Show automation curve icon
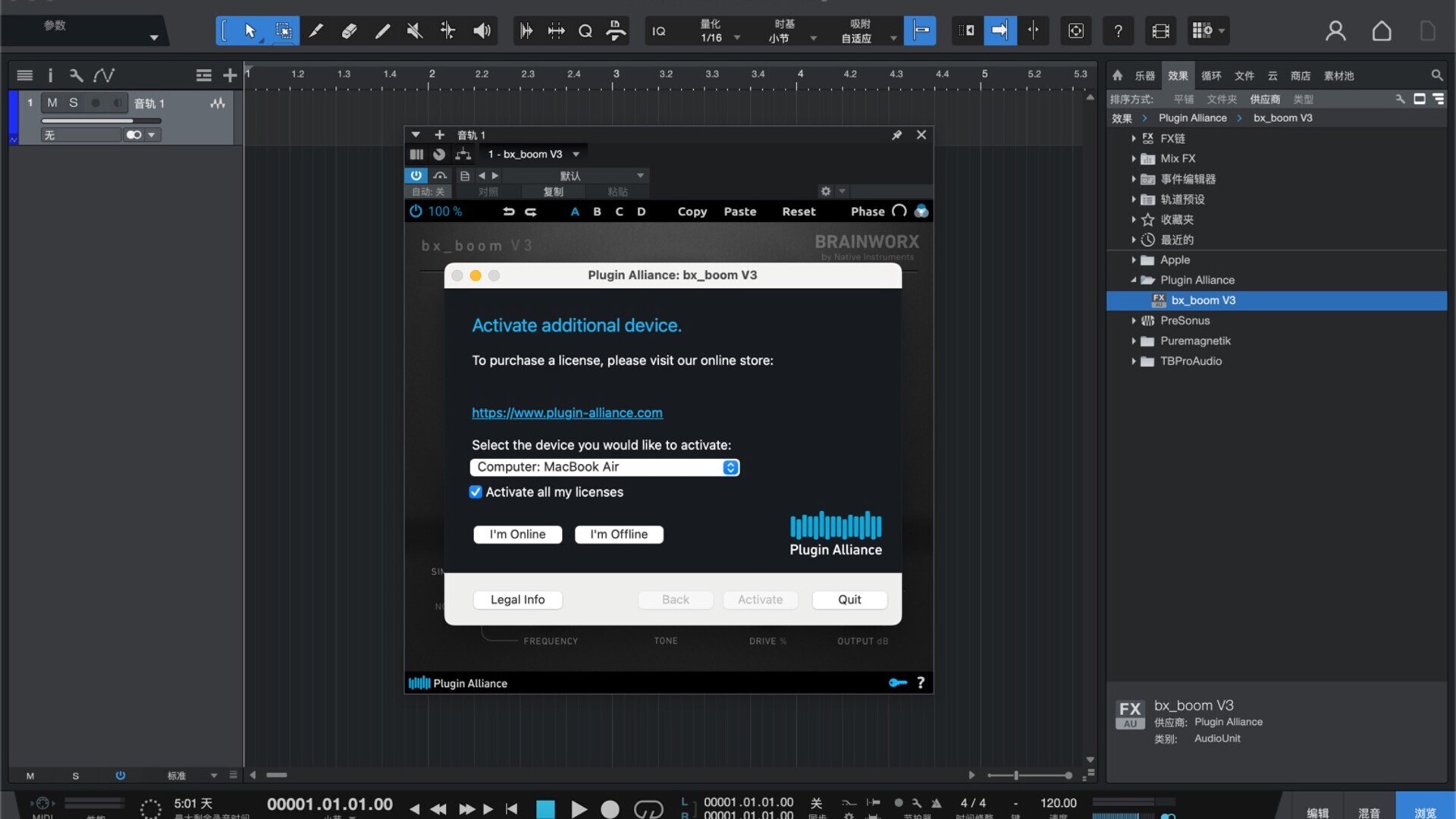Viewport: 1456px width, 819px height. (x=104, y=75)
